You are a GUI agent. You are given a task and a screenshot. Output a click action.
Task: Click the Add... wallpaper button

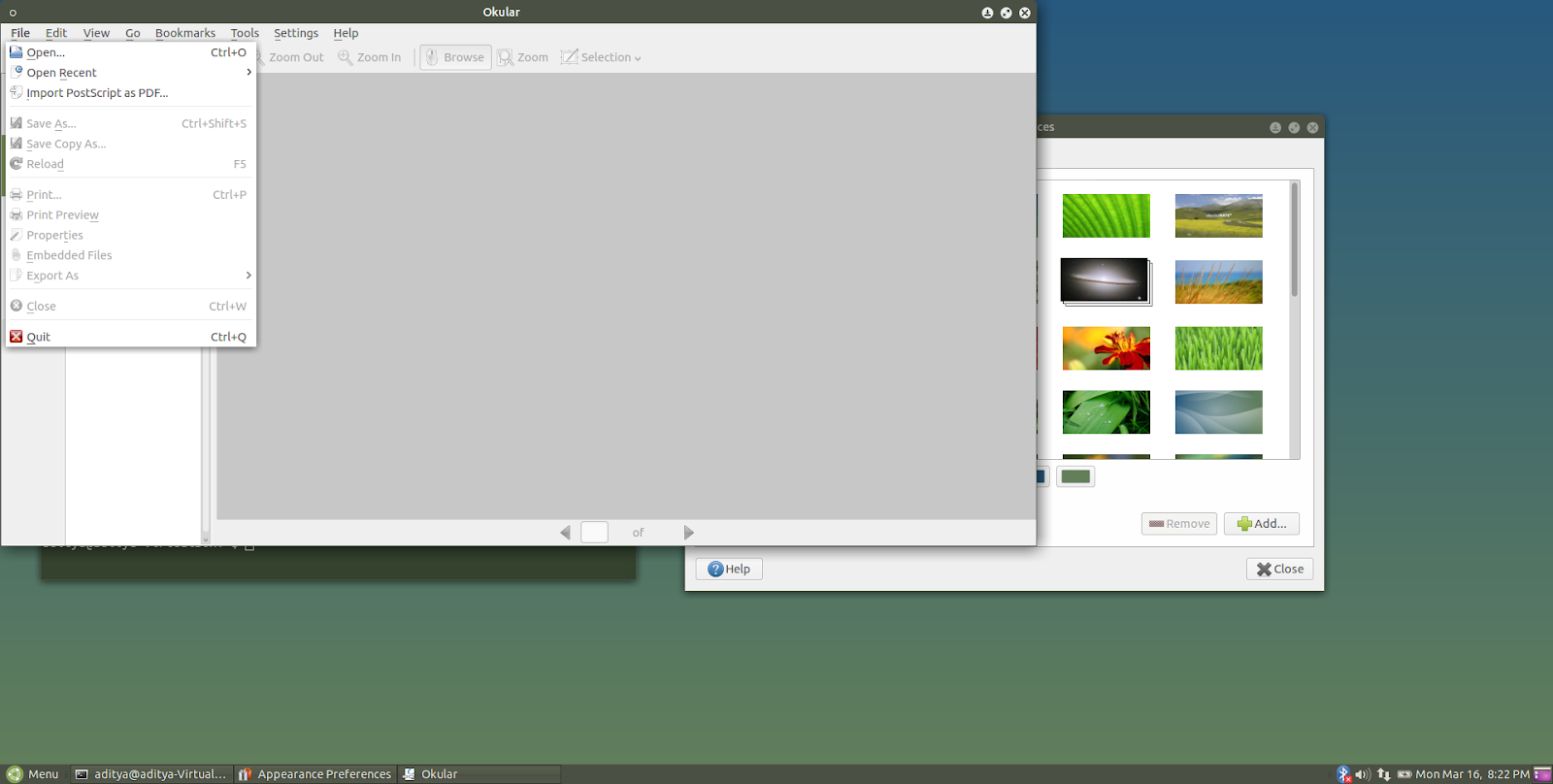pos(1262,524)
